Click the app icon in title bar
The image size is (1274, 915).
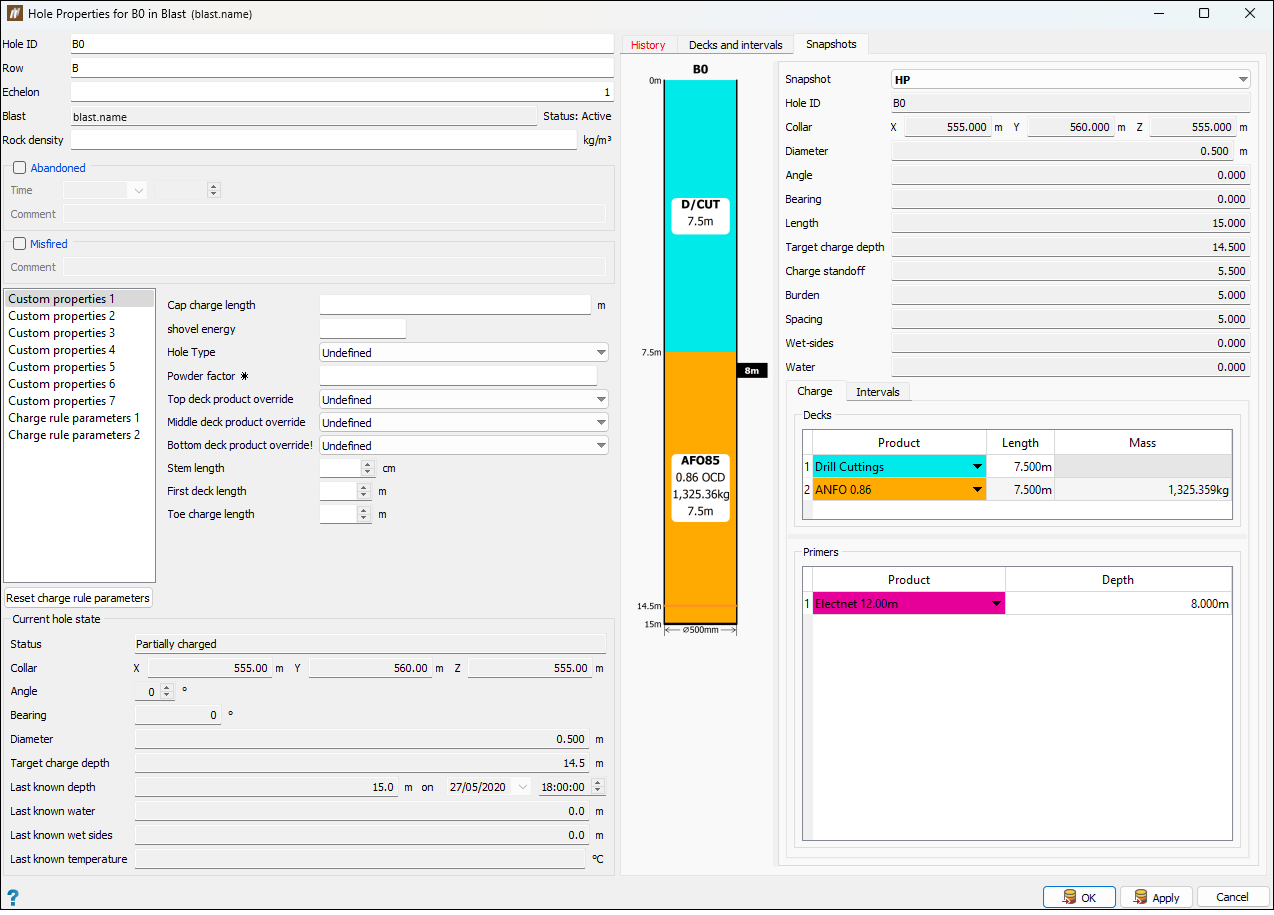pos(14,14)
